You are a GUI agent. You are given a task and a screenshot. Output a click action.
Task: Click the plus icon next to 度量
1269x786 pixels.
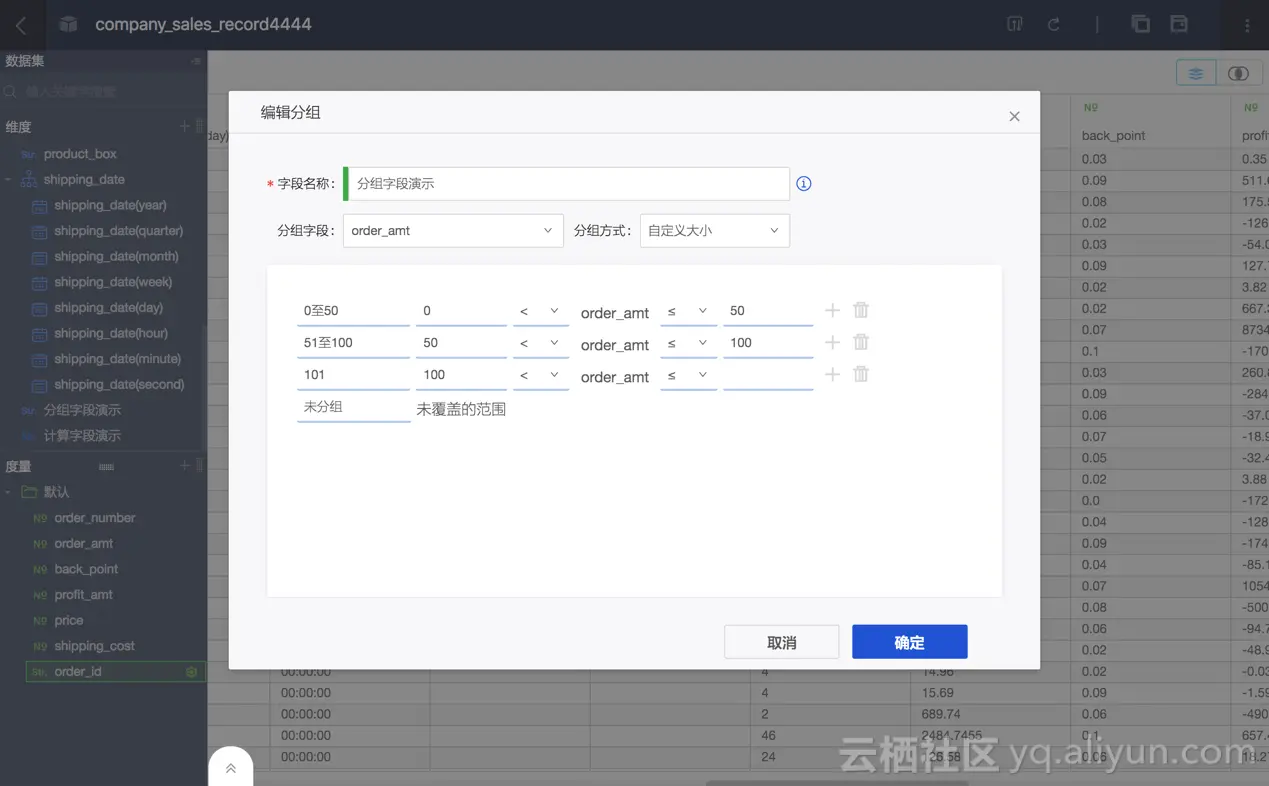[x=184, y=465]
